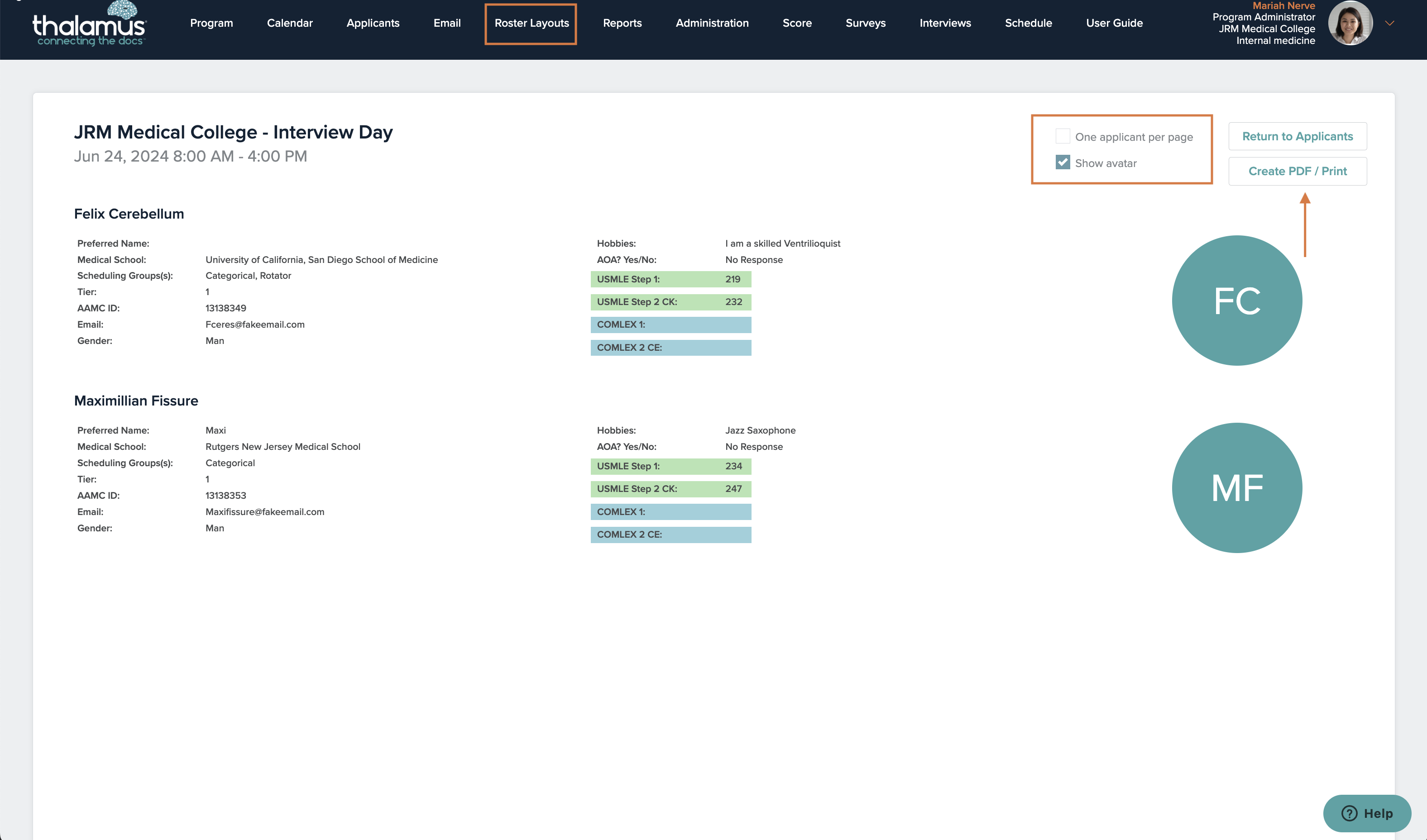
Task: Open the Administration menu
Action: point(712,23)
